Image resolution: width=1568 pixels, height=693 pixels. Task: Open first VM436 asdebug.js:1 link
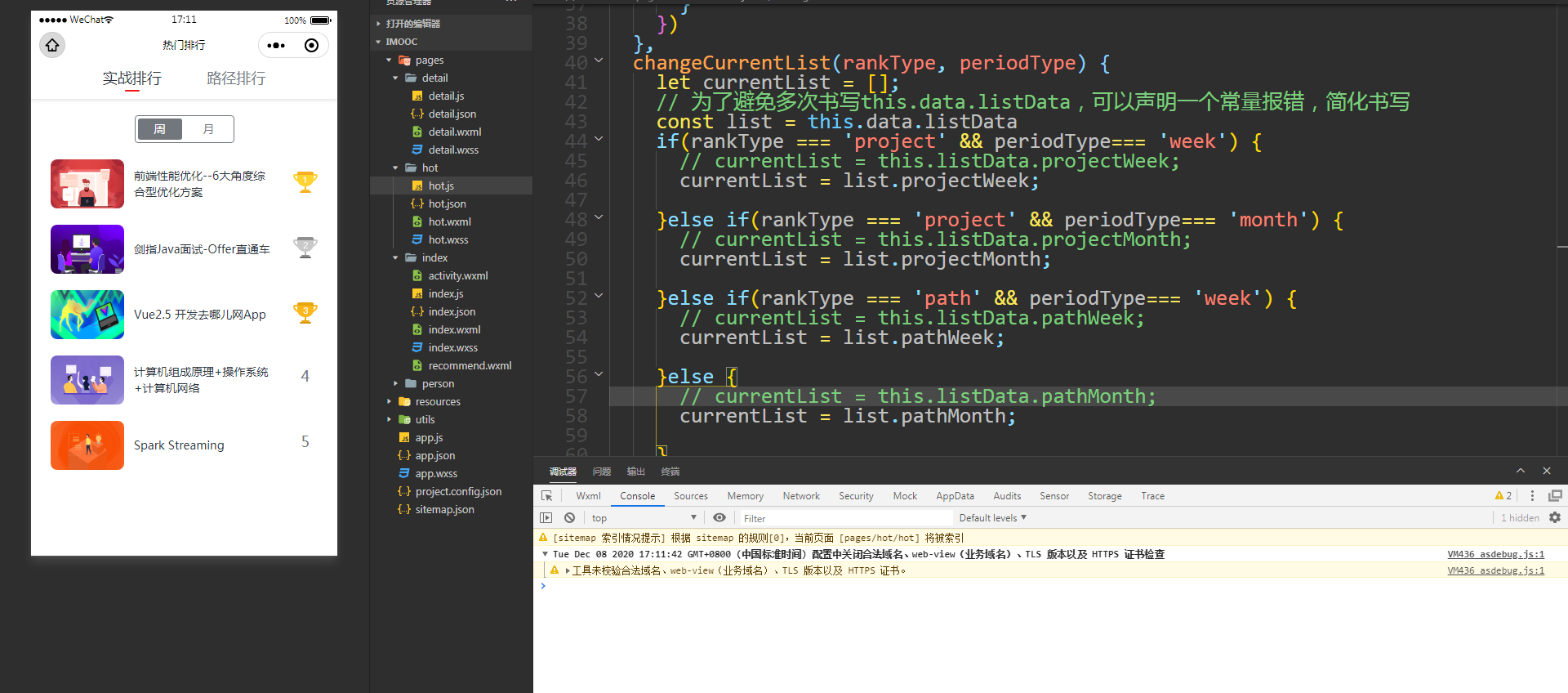pos(1495,554)
